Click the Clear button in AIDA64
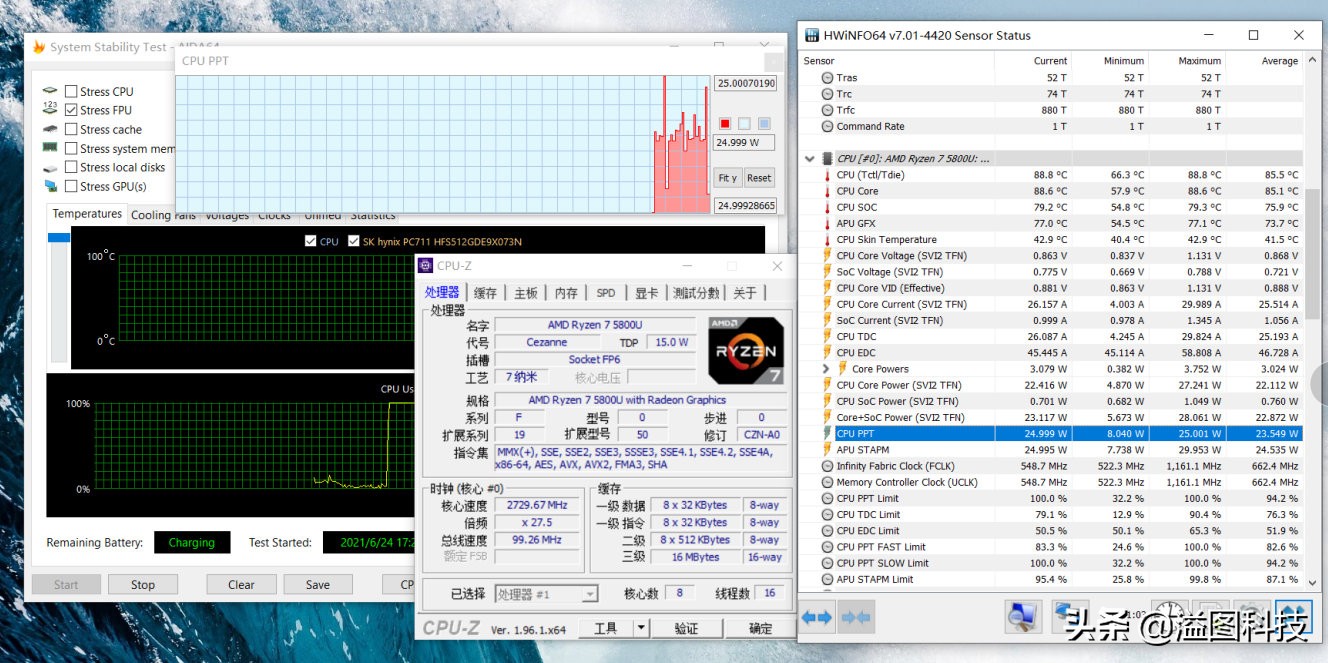The width and height of the screenshot is (1328, 663). click(x=241, y=585)
